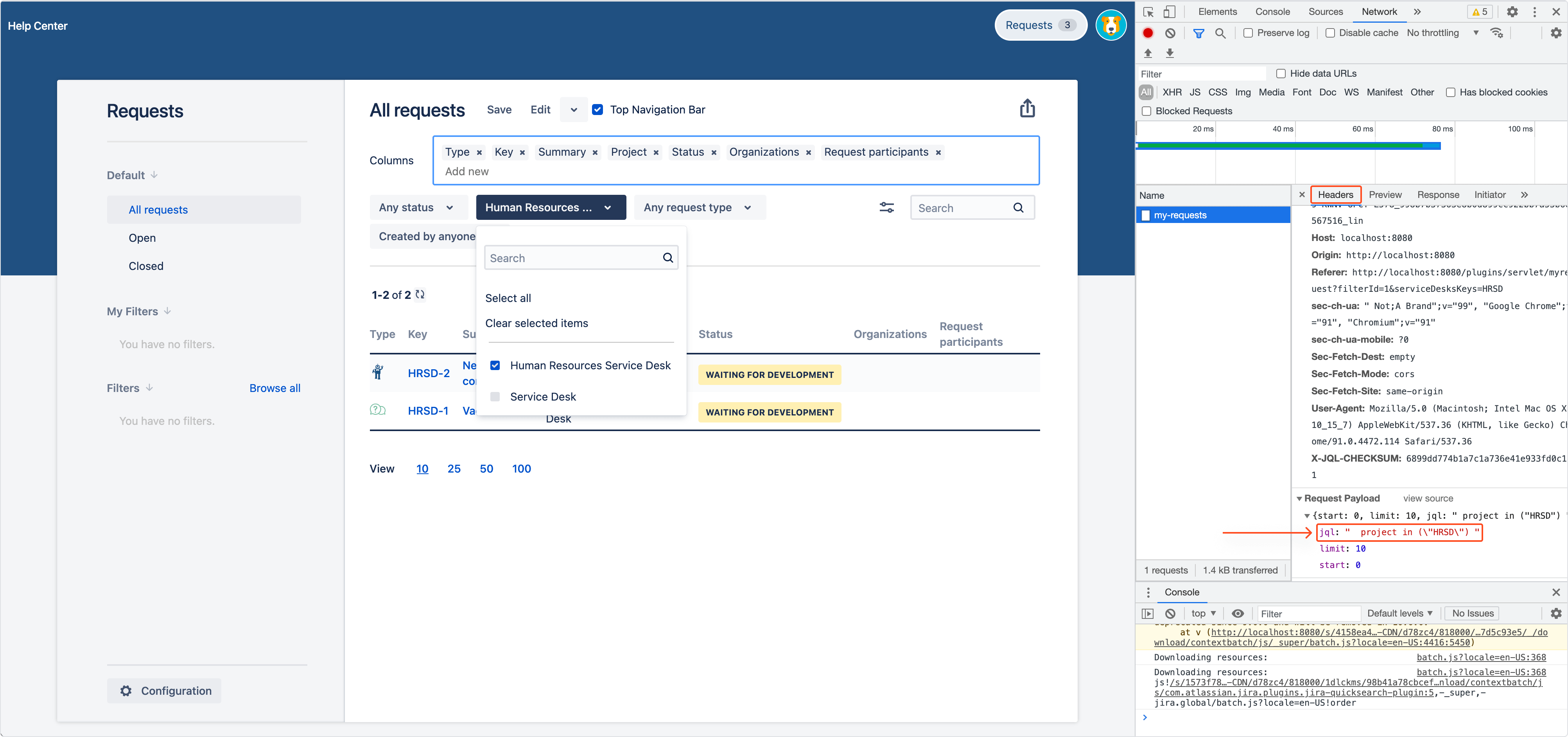The image size is (1568, 737).
Task: Toggle the DevTools device toolbar icon
Action: (x=1169, y=12)
